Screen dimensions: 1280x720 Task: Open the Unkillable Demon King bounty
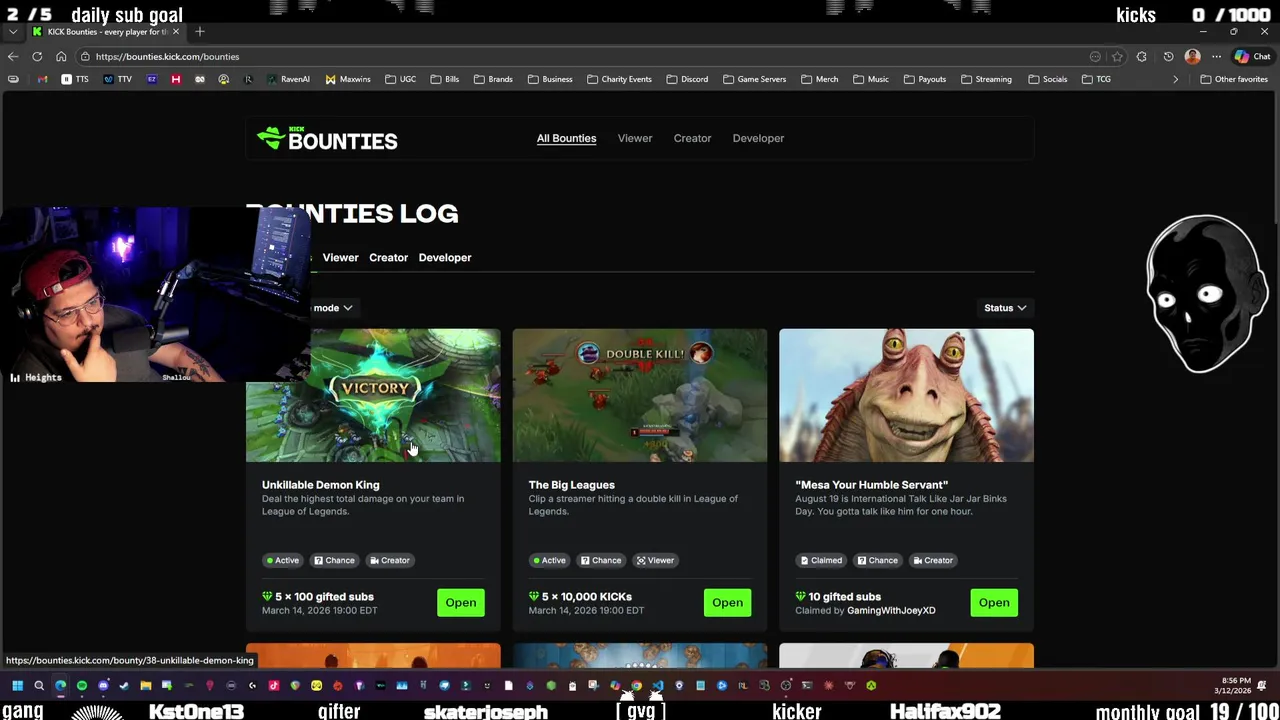[x=461, y=602]
